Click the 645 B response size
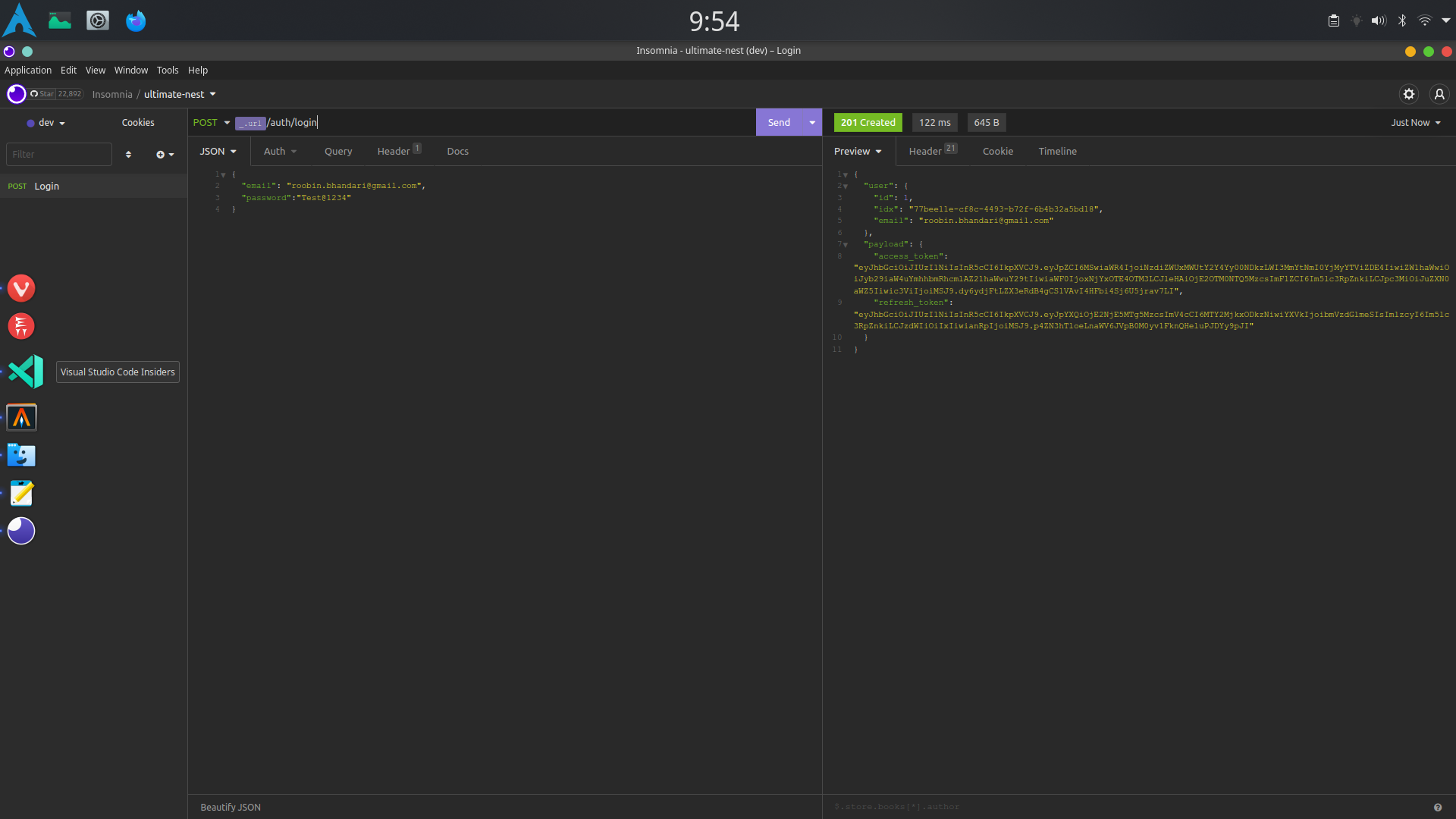 click(x=987, y=122)
